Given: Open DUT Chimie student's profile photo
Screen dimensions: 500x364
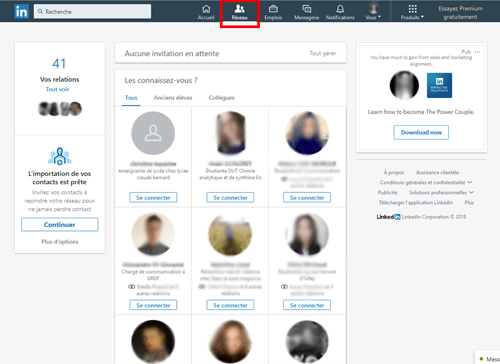Looking at the screenshot, I should tap(230, 133).
